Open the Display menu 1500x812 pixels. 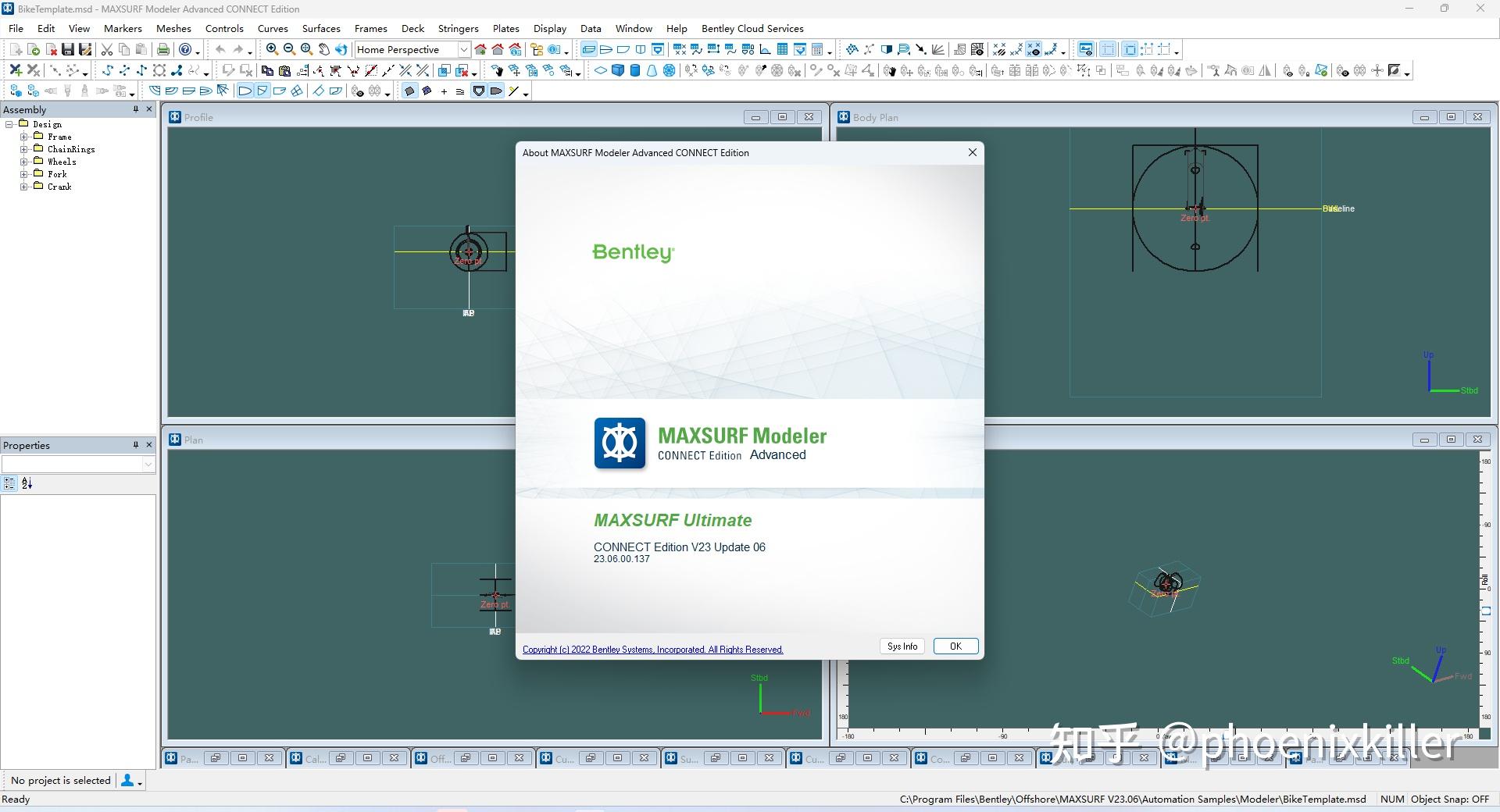click(x=550, y=28)
